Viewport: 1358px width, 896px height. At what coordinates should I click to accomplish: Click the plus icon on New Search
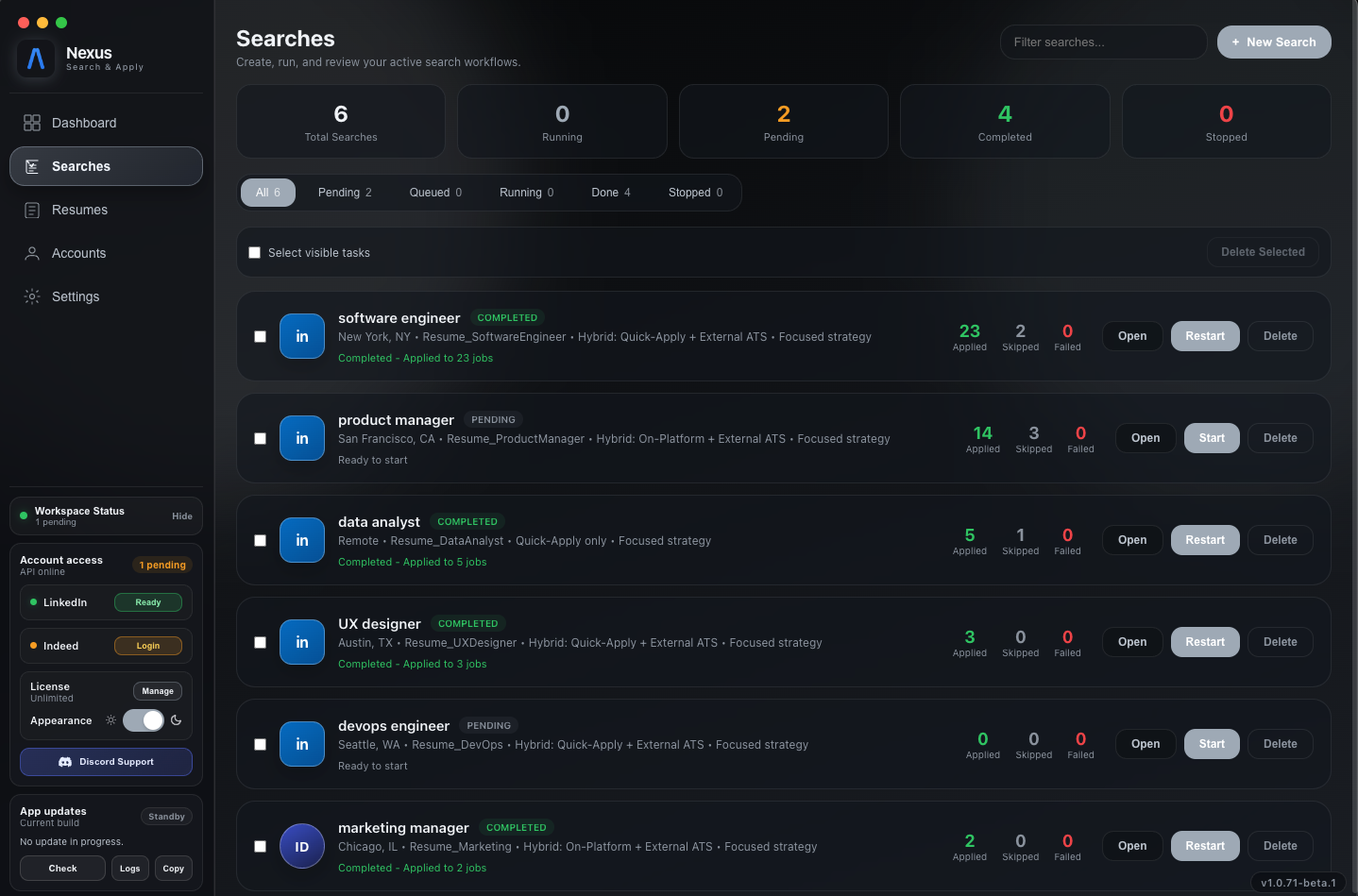tap(1236, 42)
